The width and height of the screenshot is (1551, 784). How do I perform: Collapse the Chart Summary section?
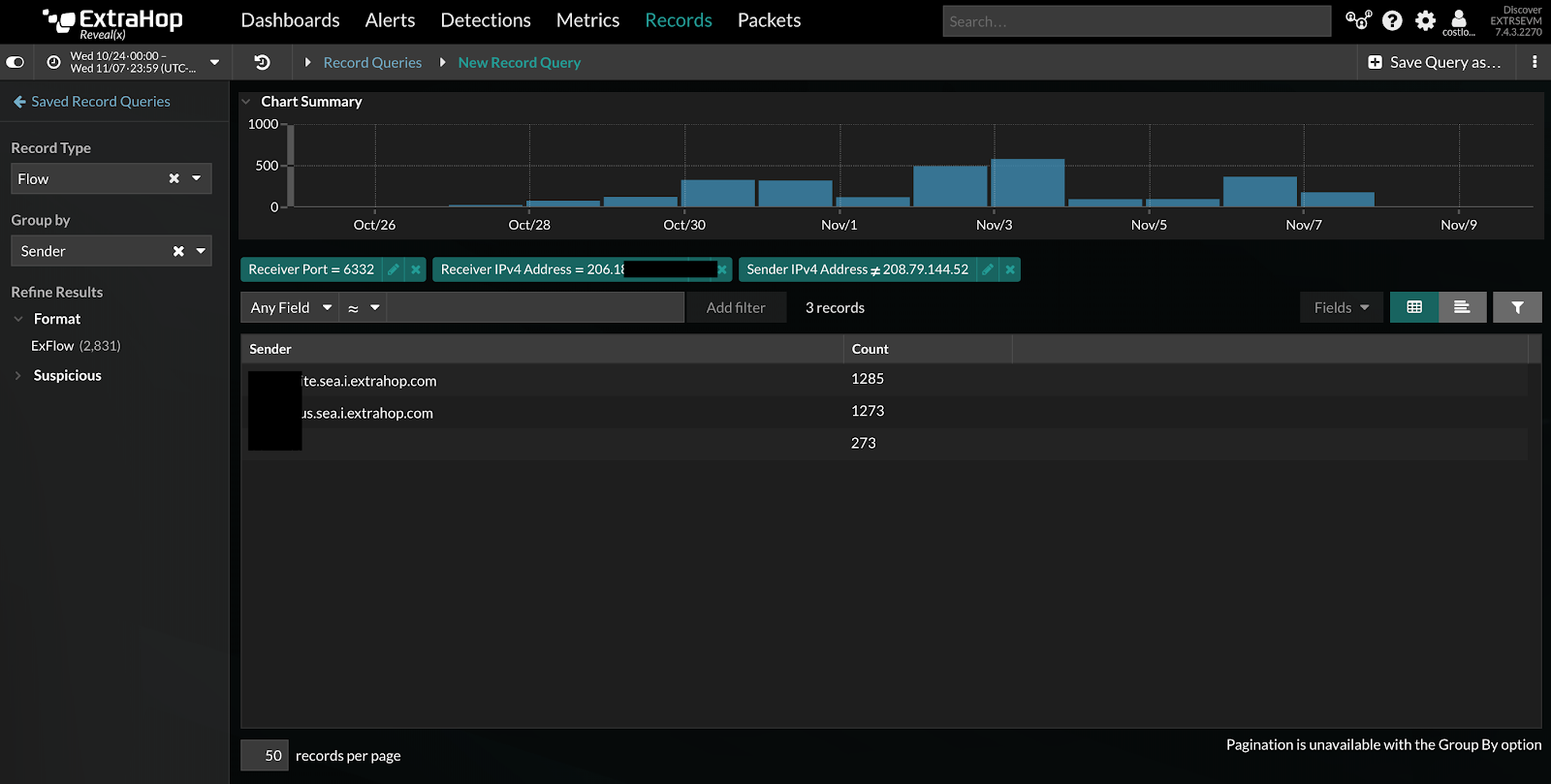click(x=246, y=101)
